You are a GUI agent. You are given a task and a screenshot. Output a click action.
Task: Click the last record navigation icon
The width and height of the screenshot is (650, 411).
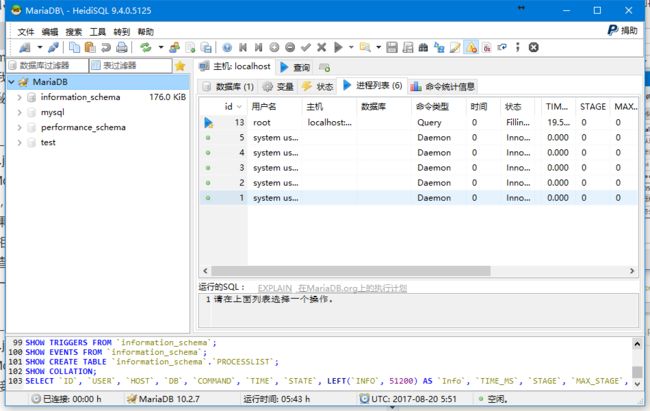pos(258,47)
